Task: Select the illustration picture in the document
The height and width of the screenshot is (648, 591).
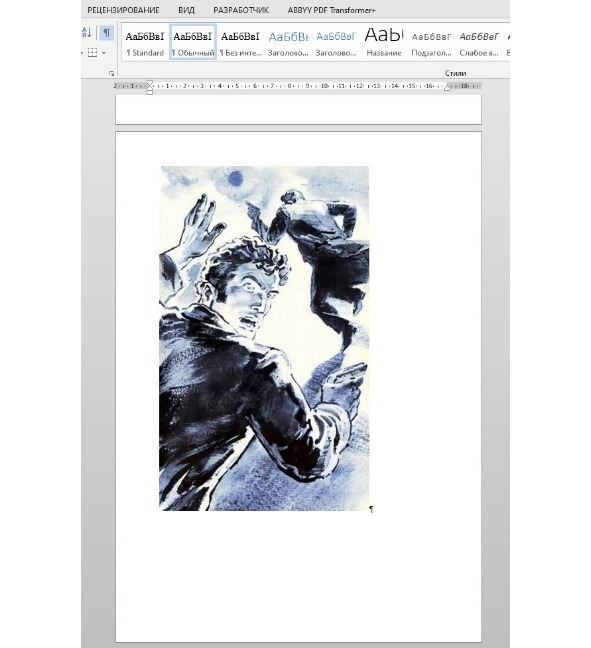Action: click(264, 338)
